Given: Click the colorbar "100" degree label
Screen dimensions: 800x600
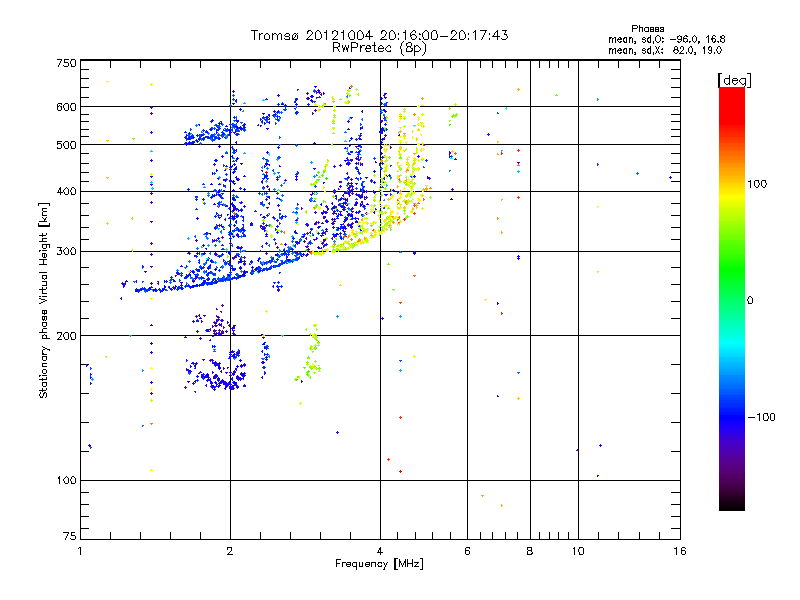Looking at the screenshot, I should coord(757,184).
